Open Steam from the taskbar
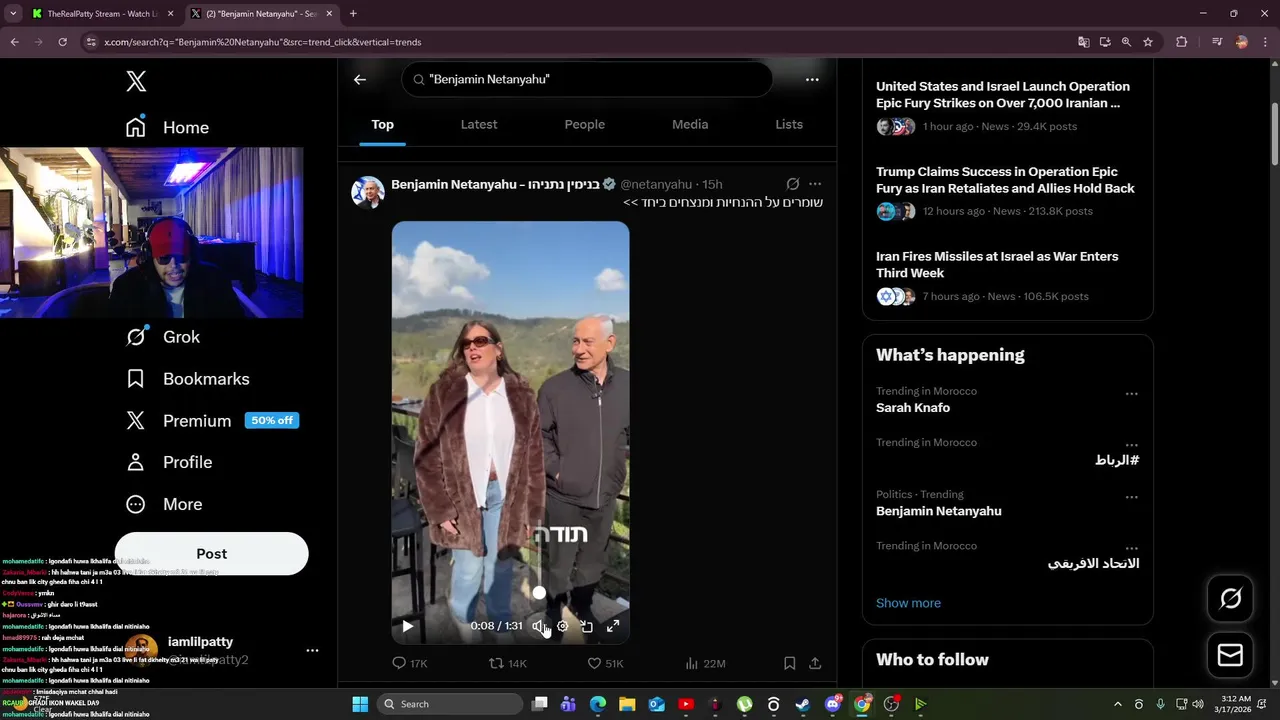This screenshot has height=720, width=1280. click(x=803, y=704)
